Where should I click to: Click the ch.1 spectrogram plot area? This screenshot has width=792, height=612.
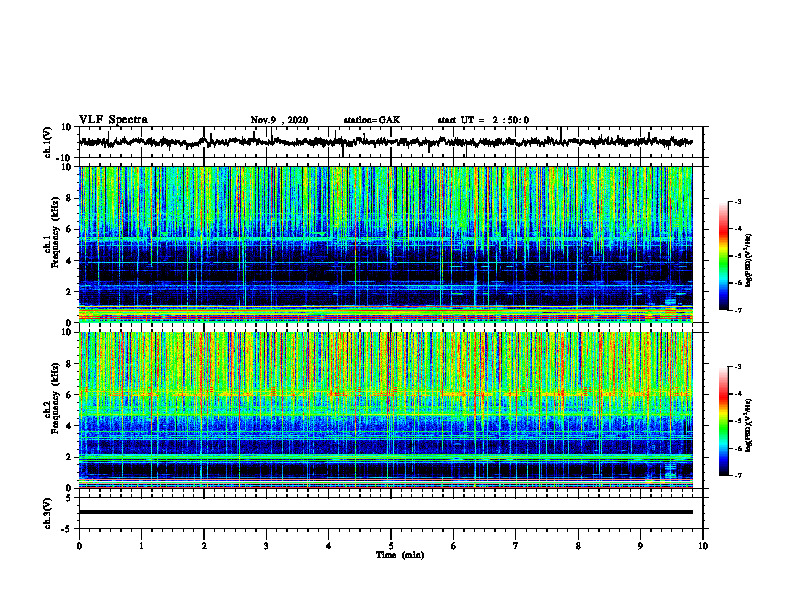pyautogui.click(x=385, y=244)
